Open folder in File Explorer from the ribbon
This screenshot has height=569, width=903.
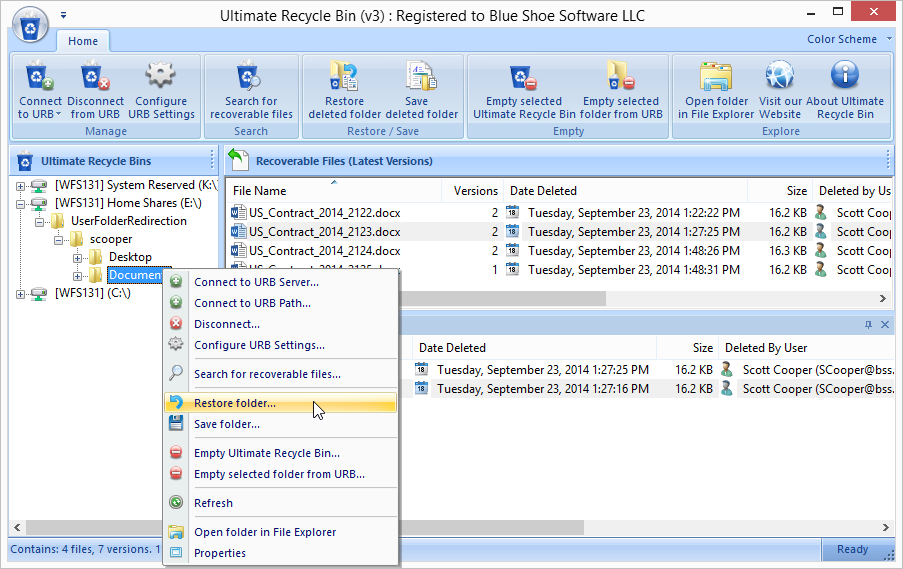click(x=716, y=77)
